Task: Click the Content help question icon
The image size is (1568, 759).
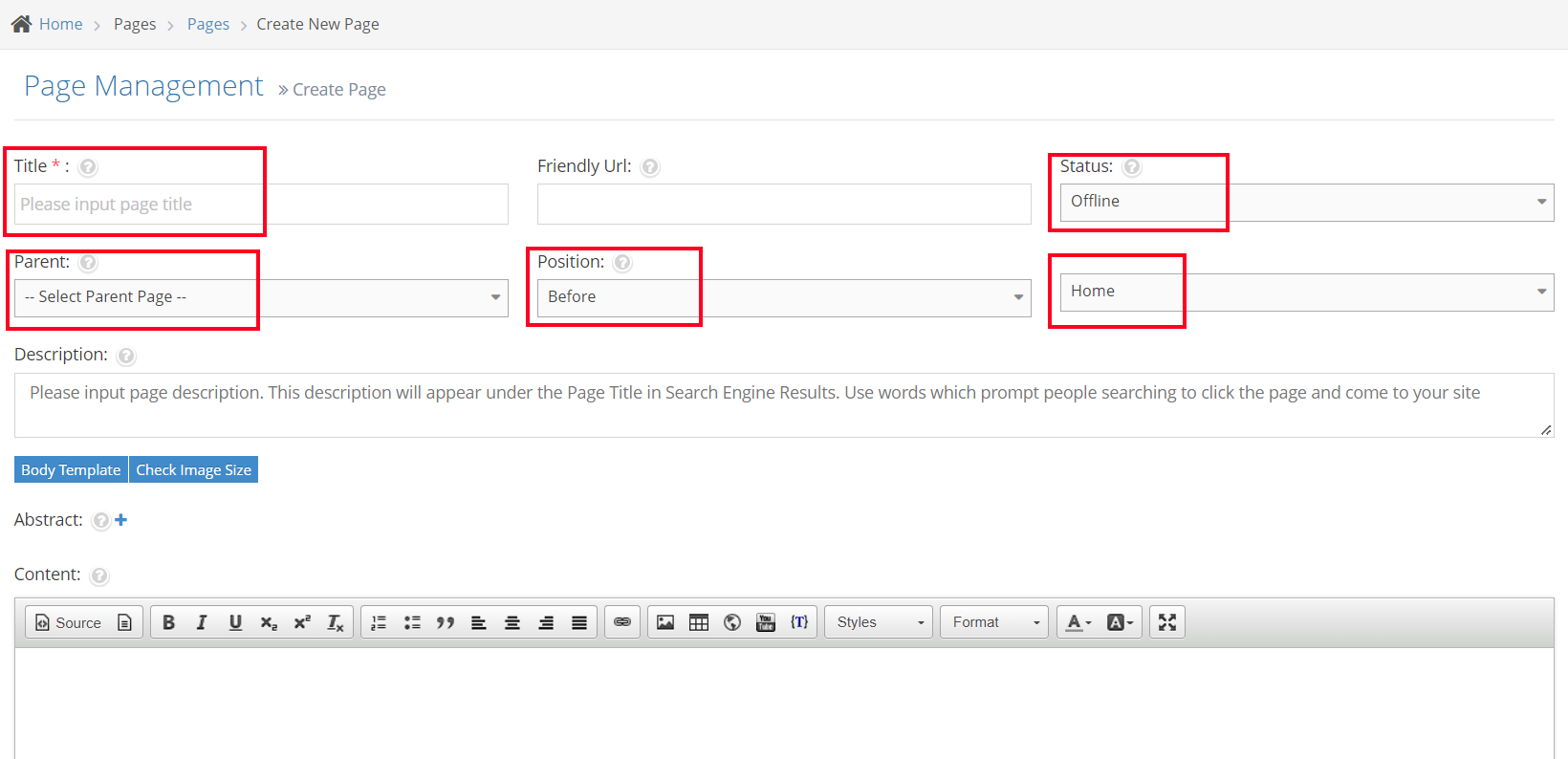Action: point(99,576)
